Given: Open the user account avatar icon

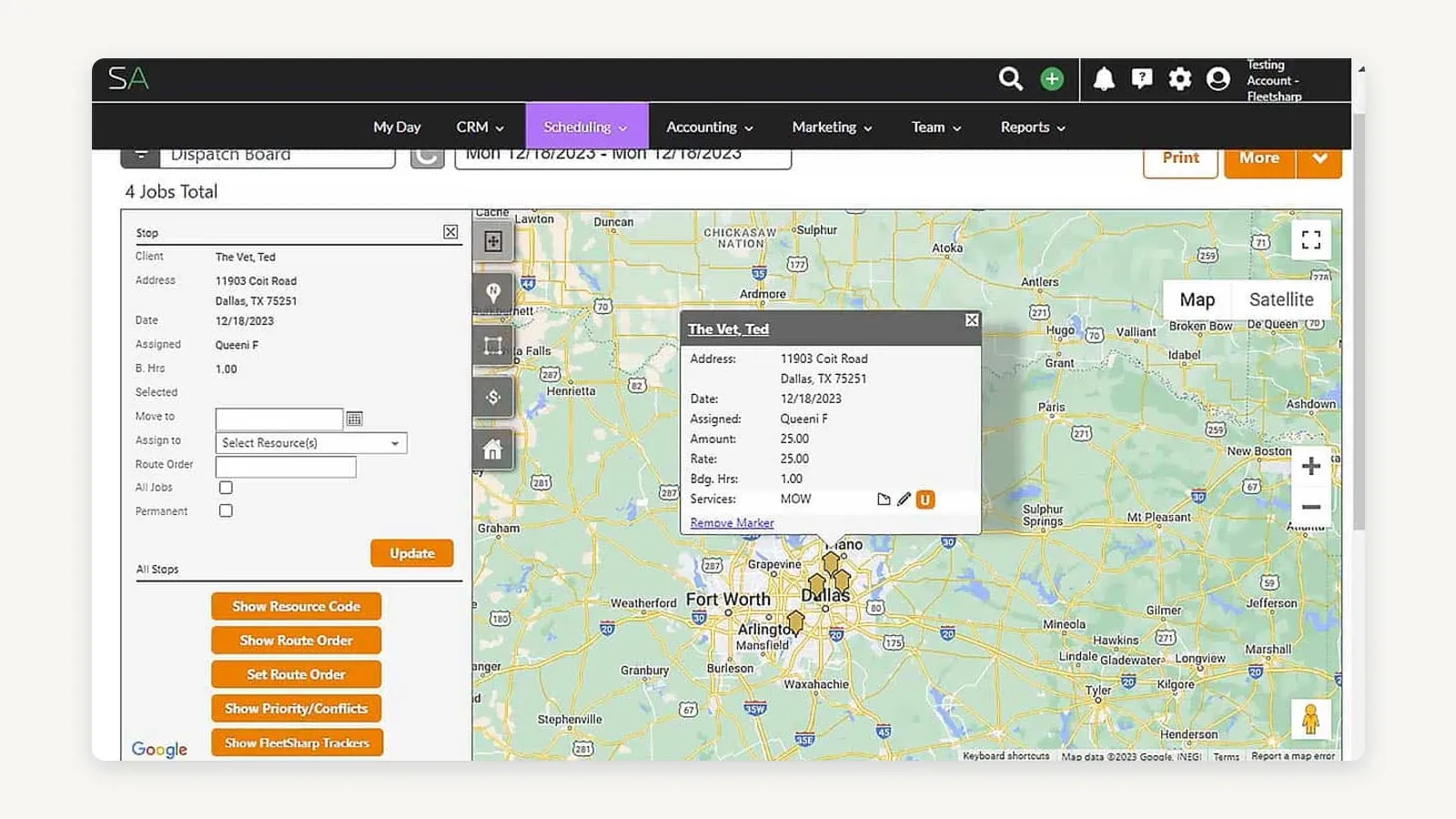Looking at the screenshot, I should [x=1218, y=79].
